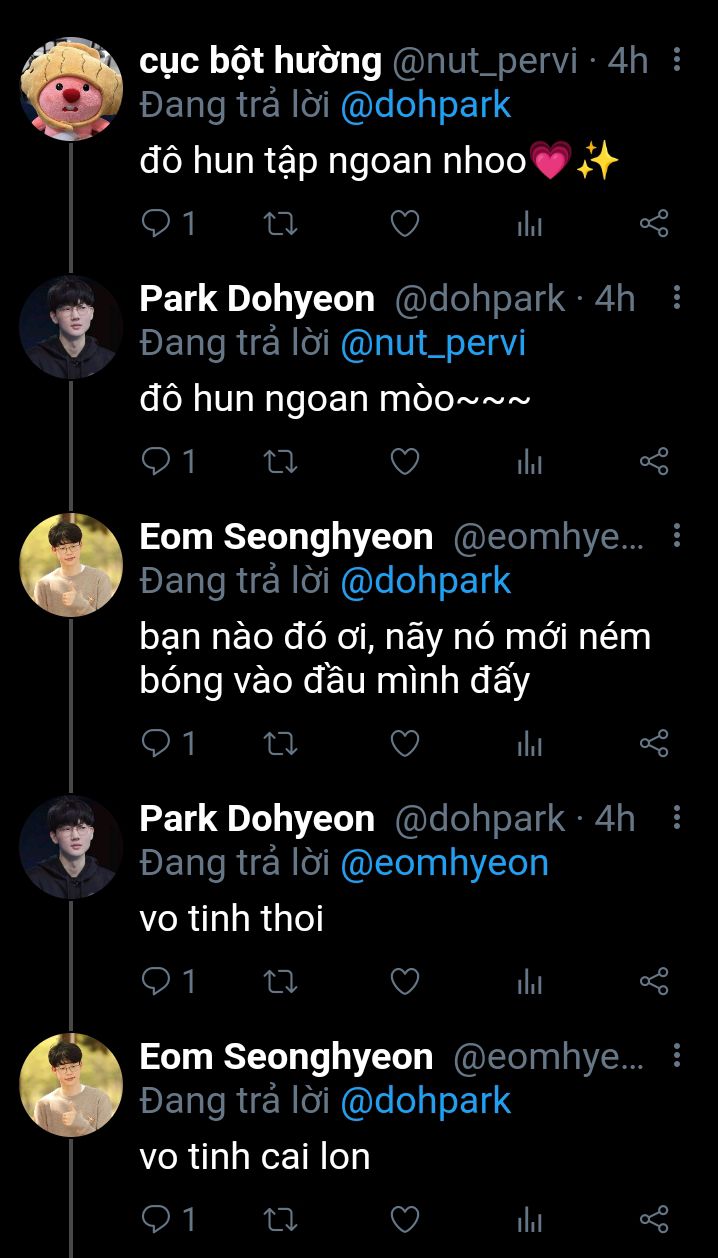Open more options on the "vo tinh cai lon" tweet
Viewport: 718px width, 1258px height.
[677, 1056]
